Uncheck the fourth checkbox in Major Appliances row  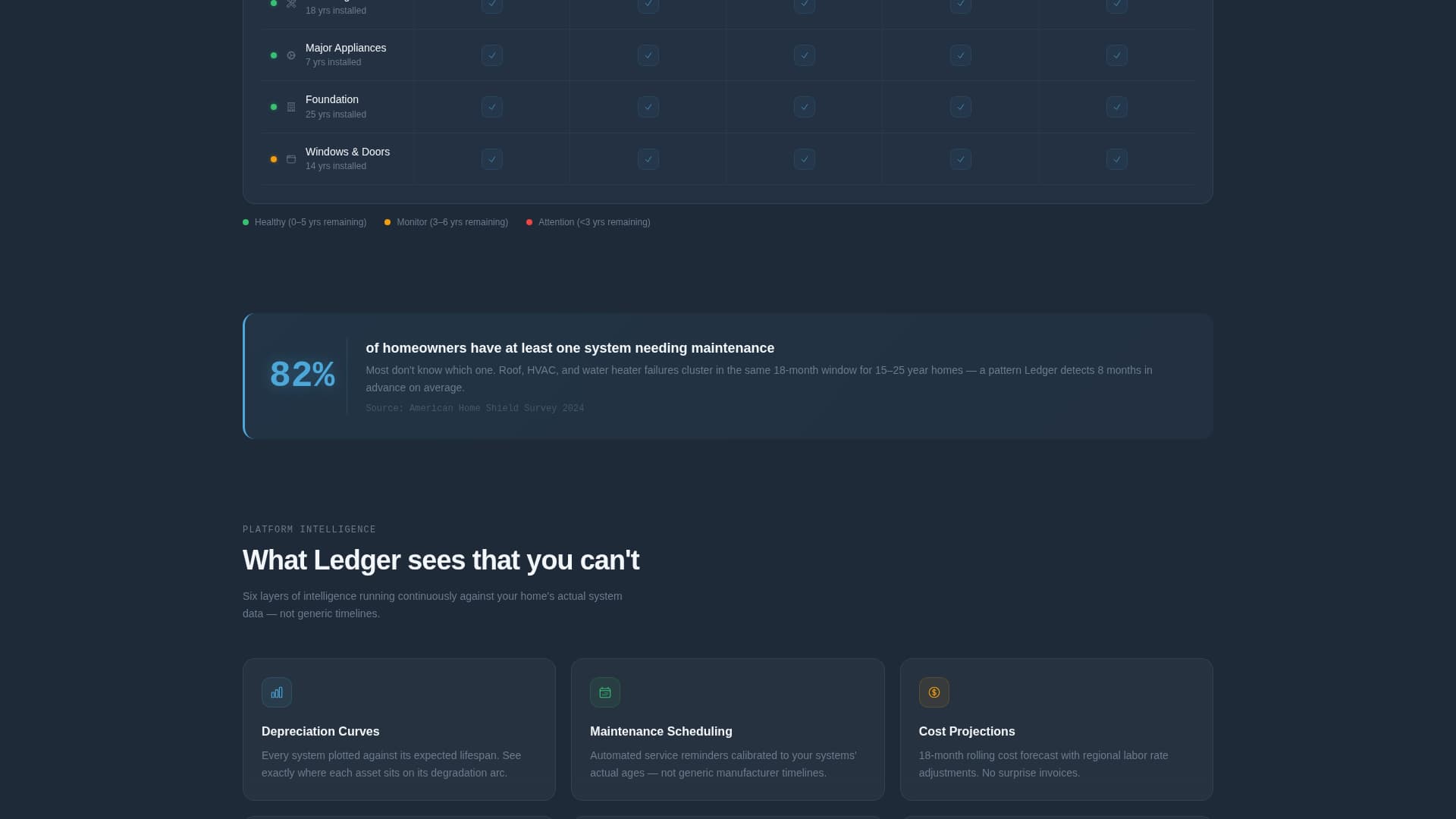[961, 55]
